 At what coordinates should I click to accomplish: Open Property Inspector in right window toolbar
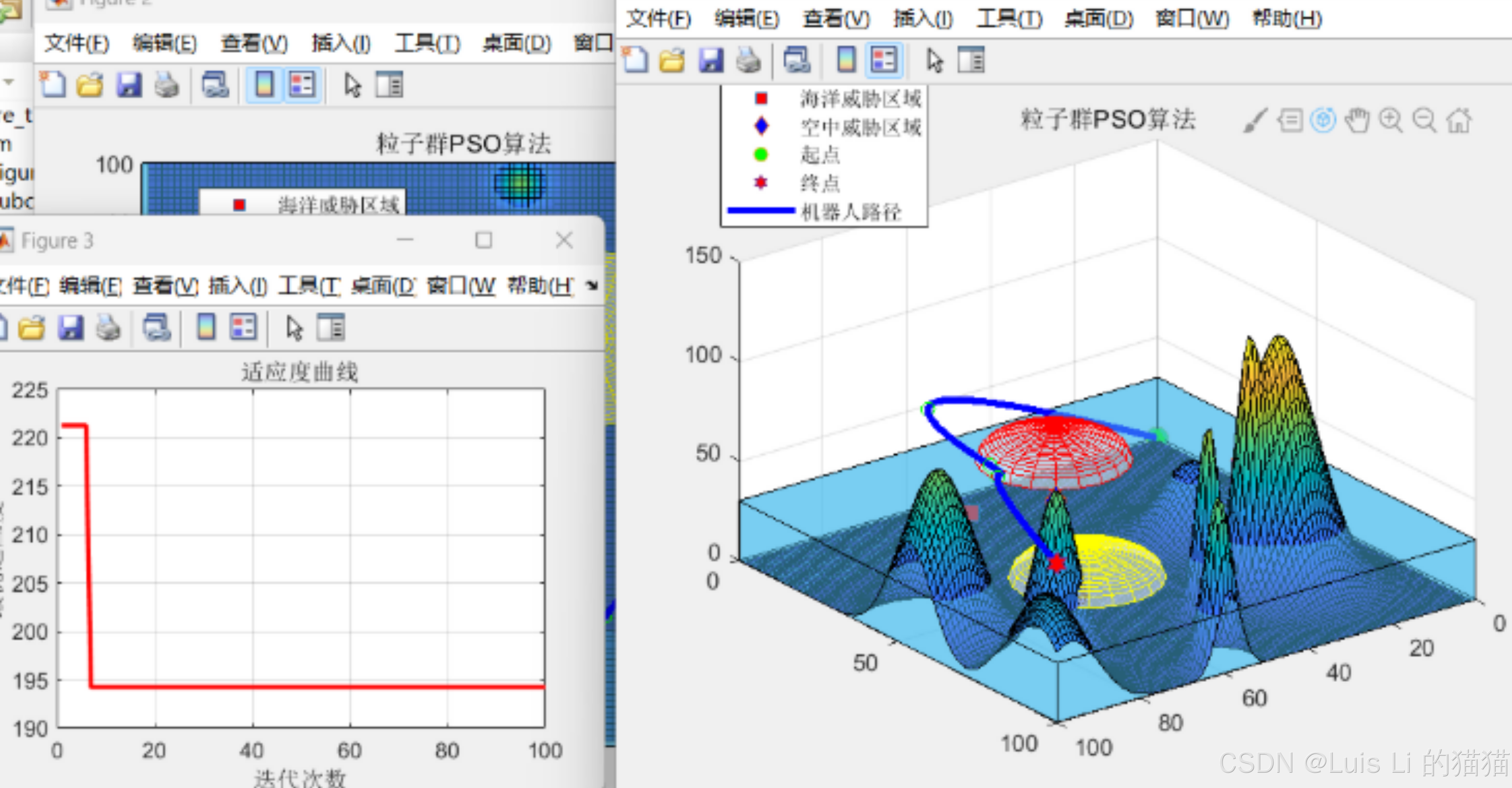click(x=971, y=61)
